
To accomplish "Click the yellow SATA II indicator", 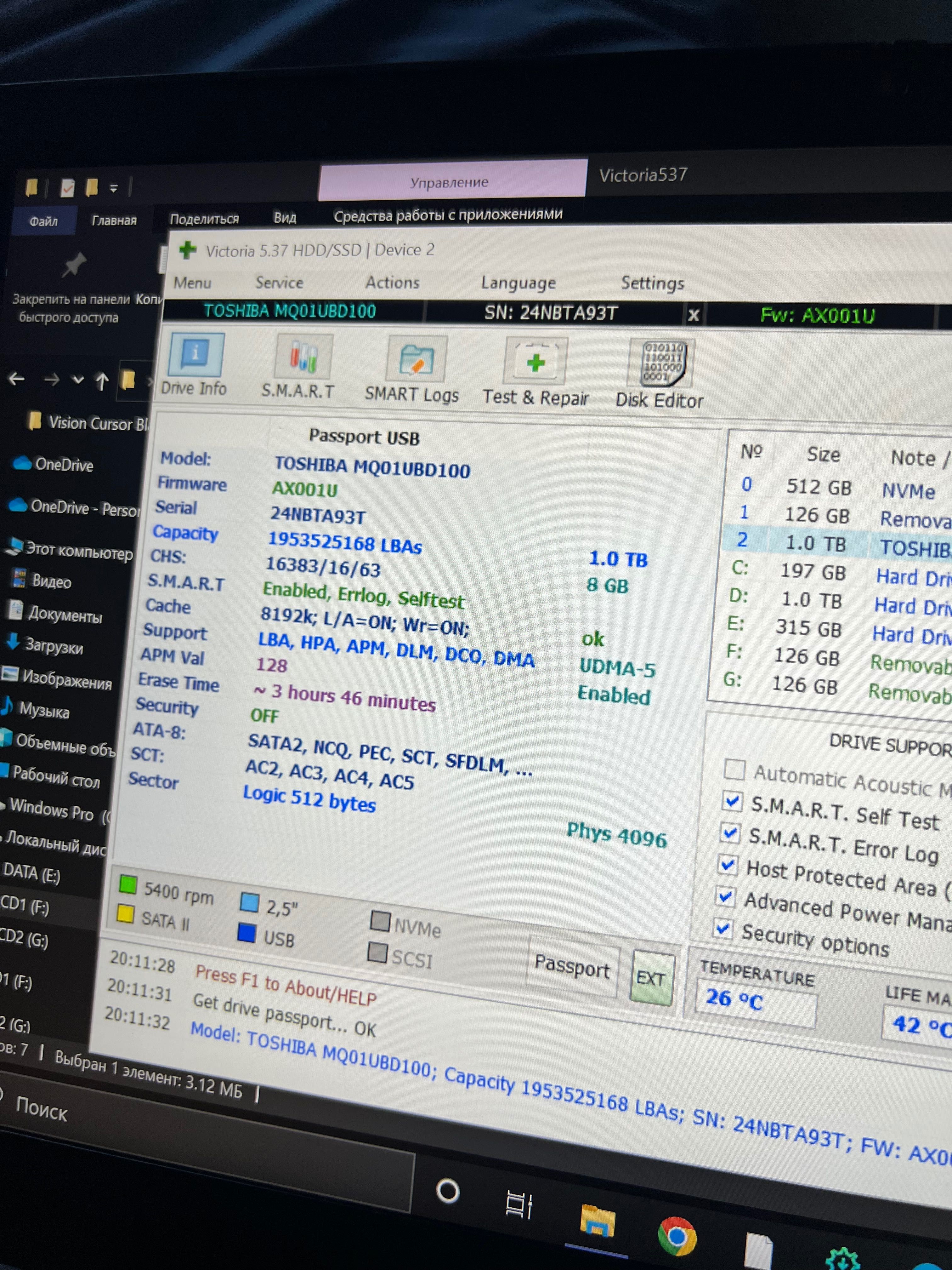I will point(126,913).
